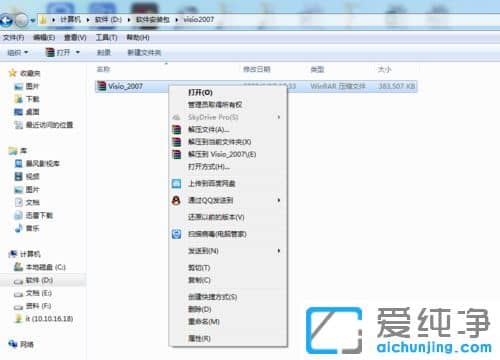This screenshot has height=360, width=500.
Task: Open 暴风影视库 library in sidebar
Action: click(x=37, y=163)
